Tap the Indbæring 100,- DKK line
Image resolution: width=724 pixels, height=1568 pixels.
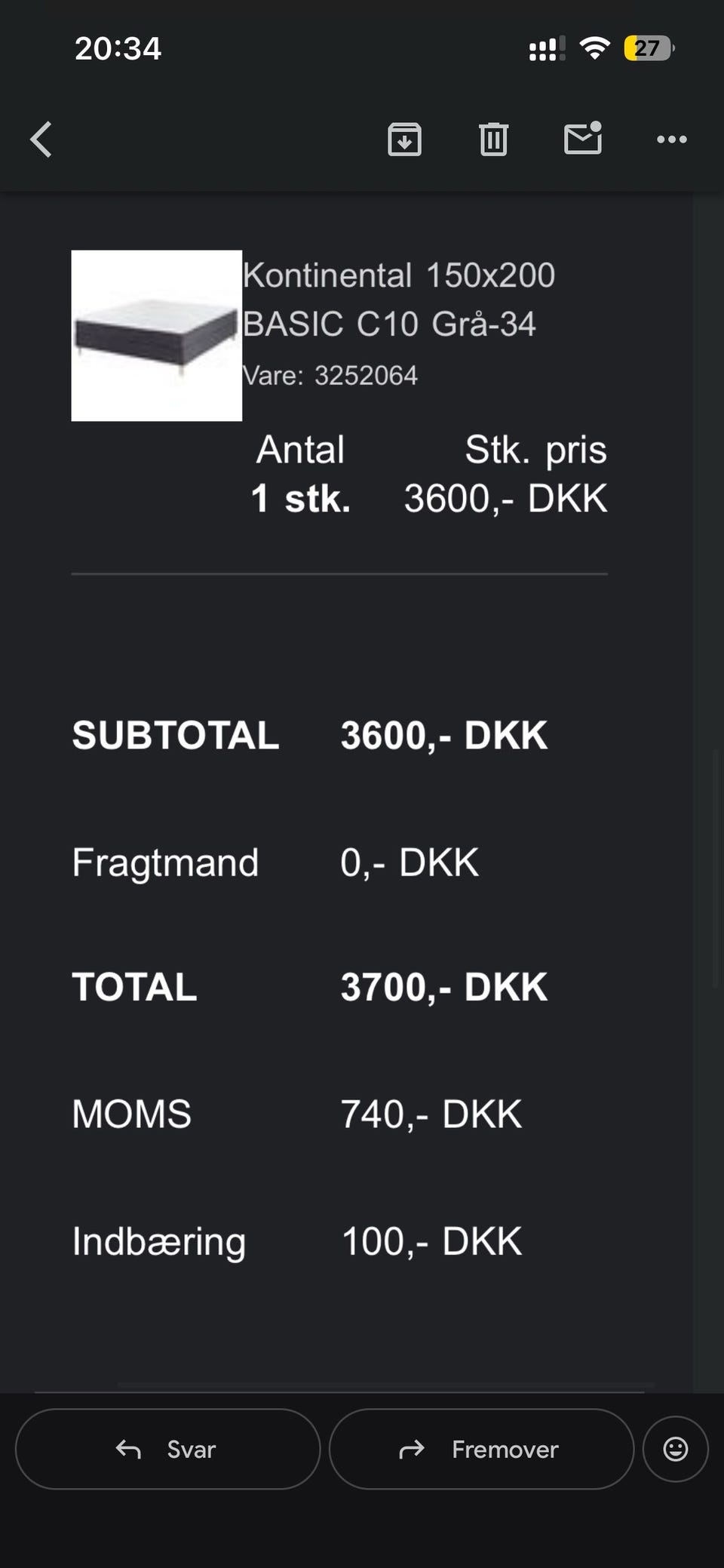[x=297, y=1241]
